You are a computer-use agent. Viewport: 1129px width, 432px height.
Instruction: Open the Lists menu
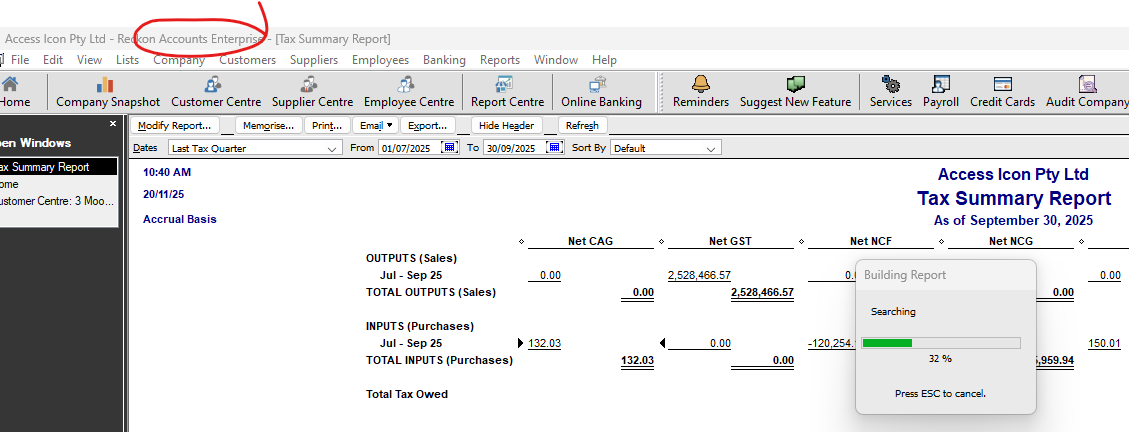tap(127, 60)
